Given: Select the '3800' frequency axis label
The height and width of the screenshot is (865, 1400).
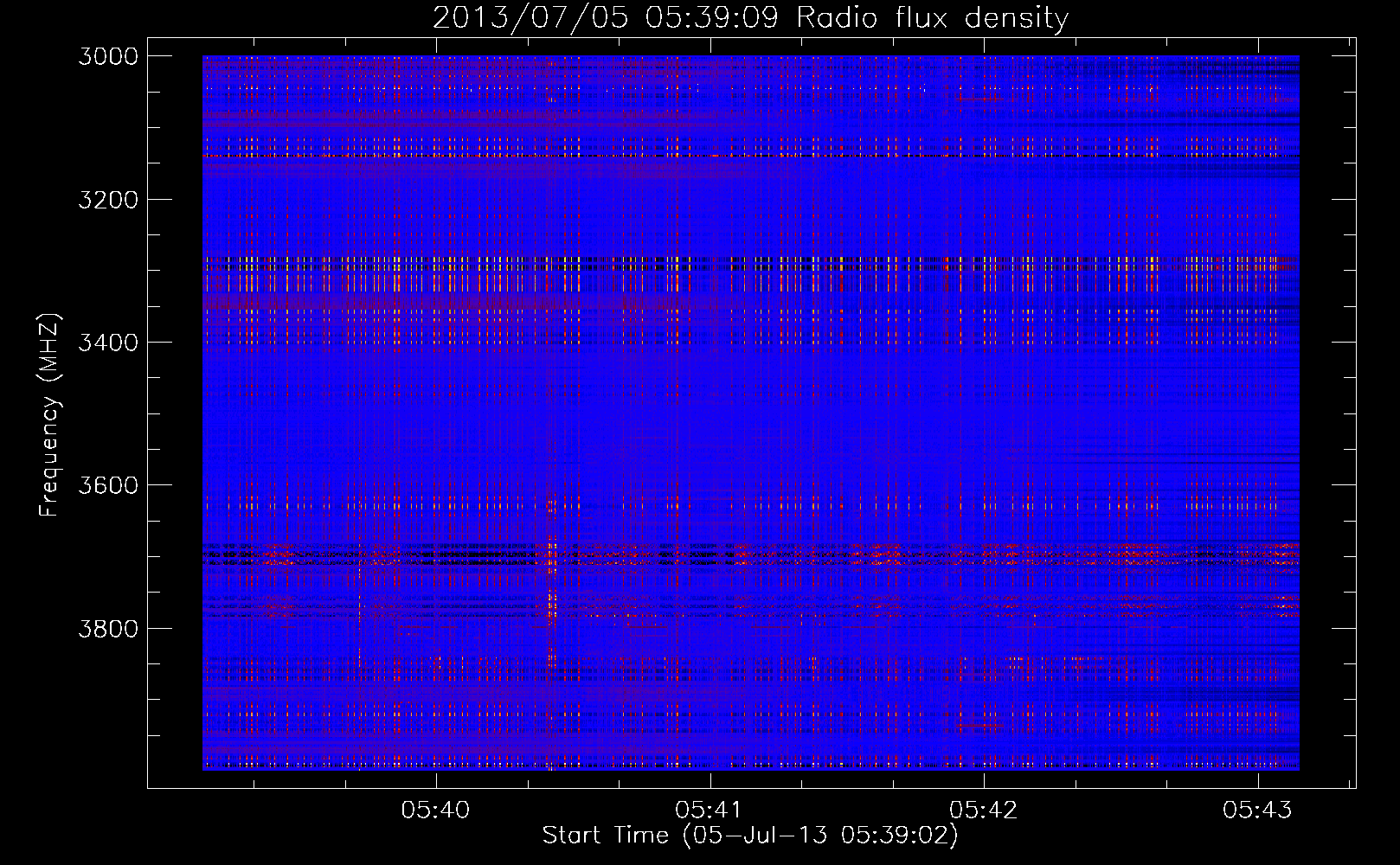Looking at the screenshot, I should pyautogui.click(x=107, y=628).
